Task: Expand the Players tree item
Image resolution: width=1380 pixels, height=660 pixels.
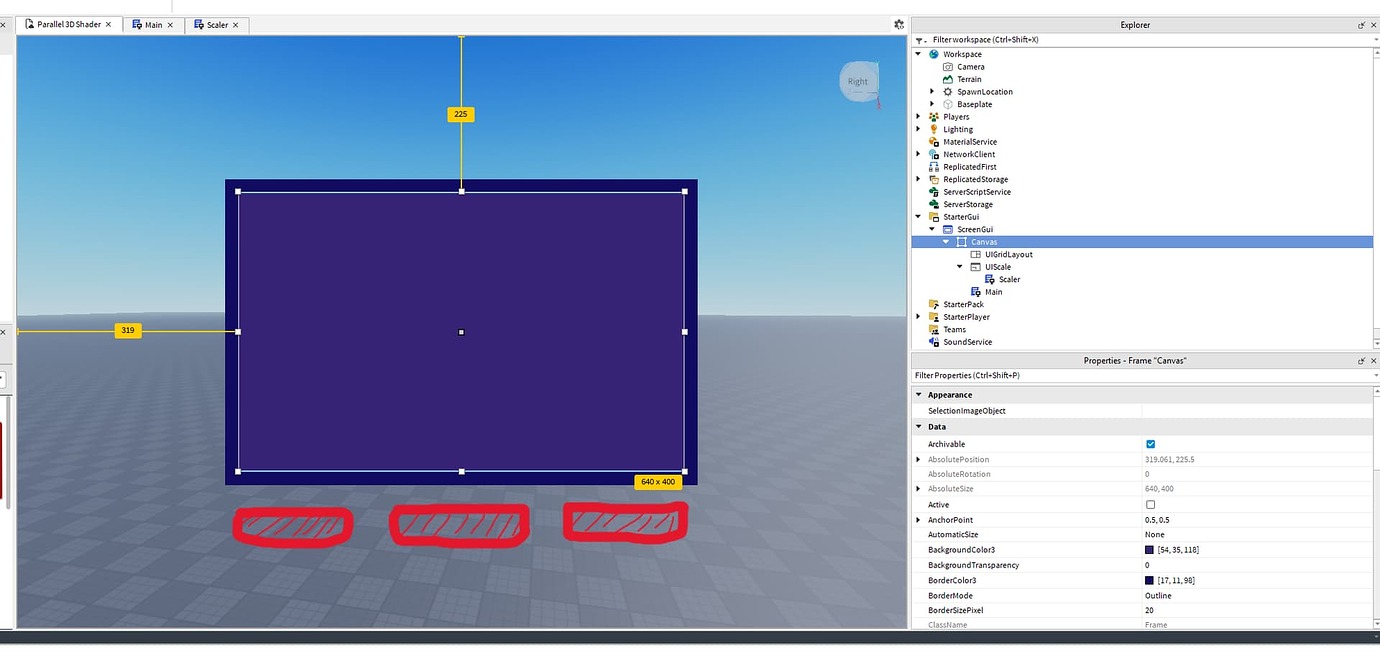Action: 919,116
